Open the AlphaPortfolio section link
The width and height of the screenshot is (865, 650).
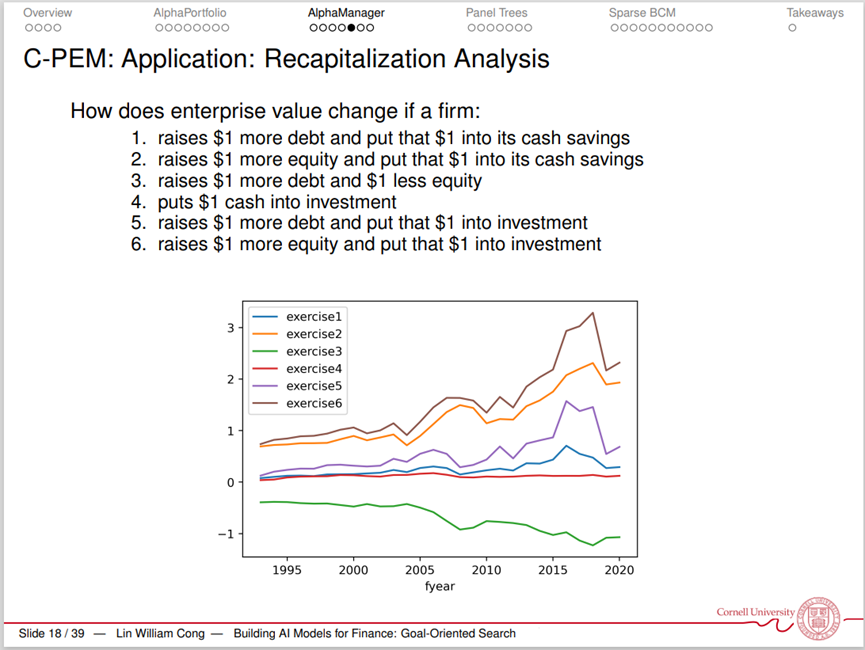tap(190, 13)
